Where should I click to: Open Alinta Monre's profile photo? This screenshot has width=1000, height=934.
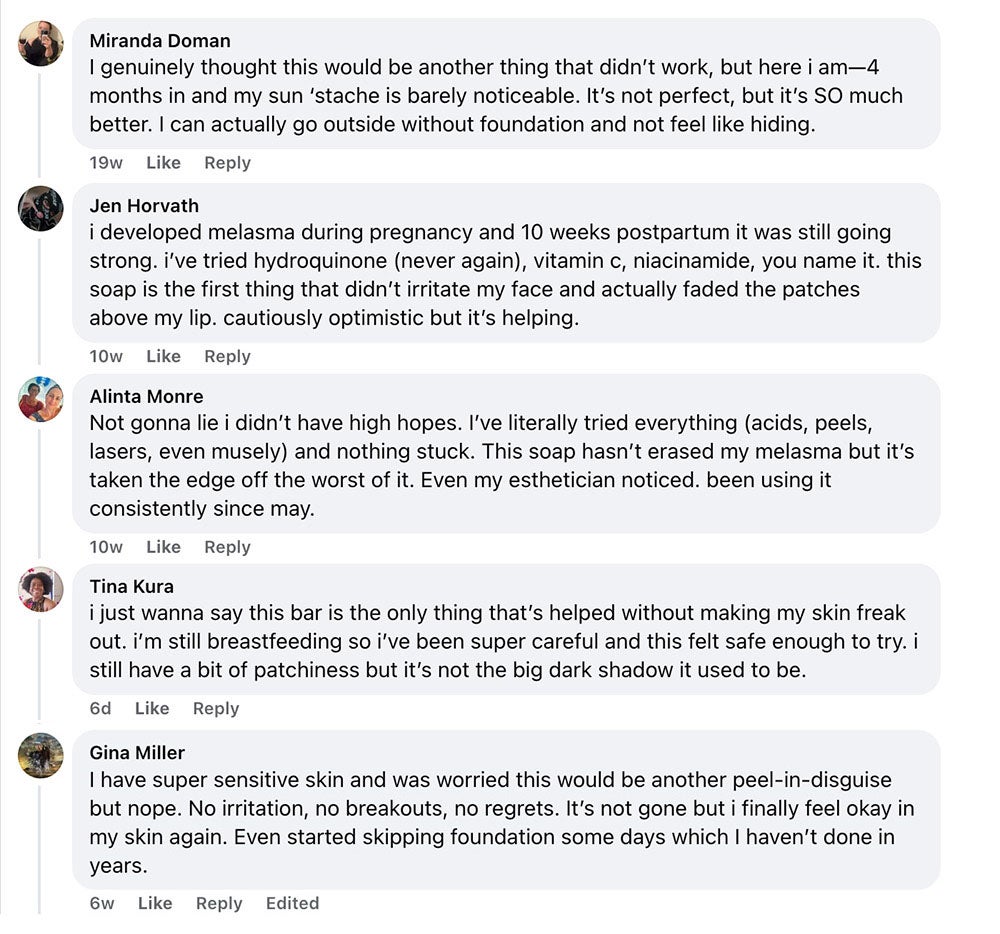(41, 399)
